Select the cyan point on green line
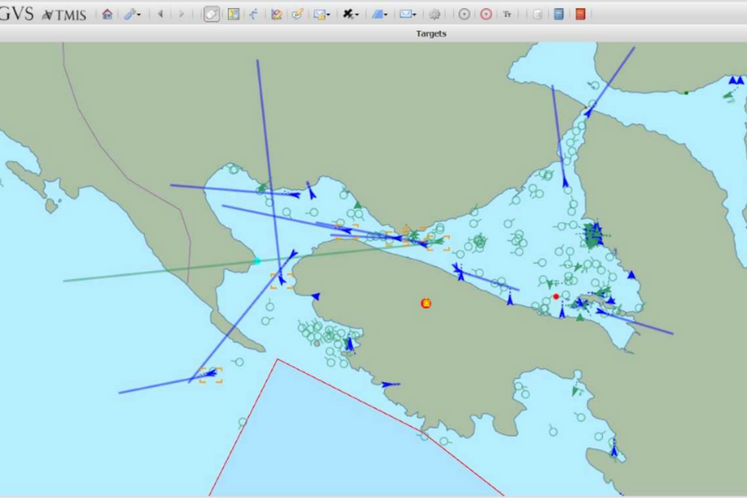Screen dimensions: 747x498 [257, 261]
